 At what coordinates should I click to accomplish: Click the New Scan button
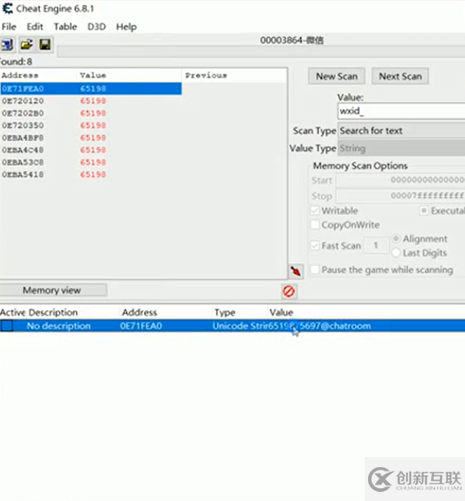point(337,76)
